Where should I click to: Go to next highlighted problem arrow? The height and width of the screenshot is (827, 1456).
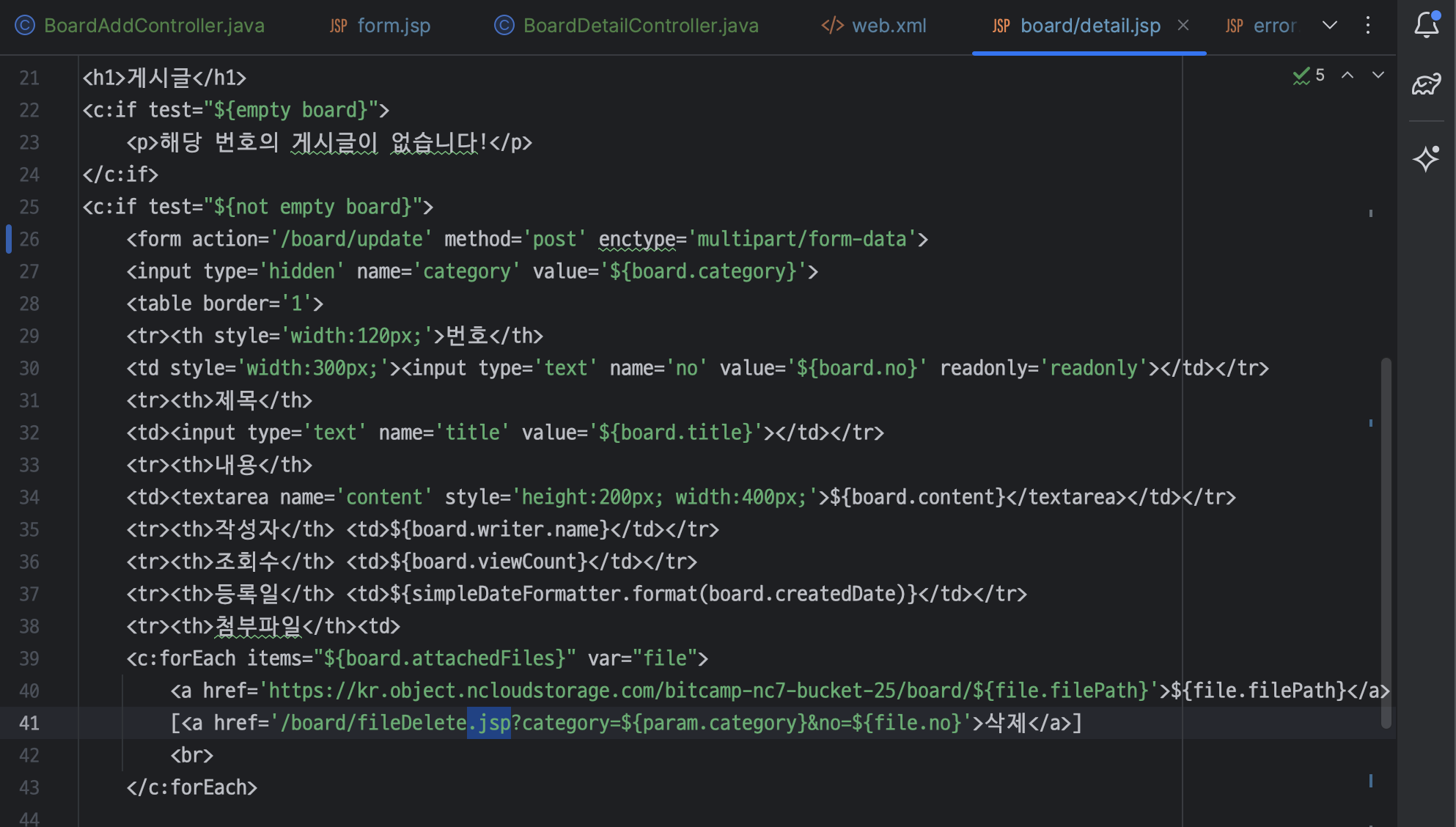(x=1378, y=76)
